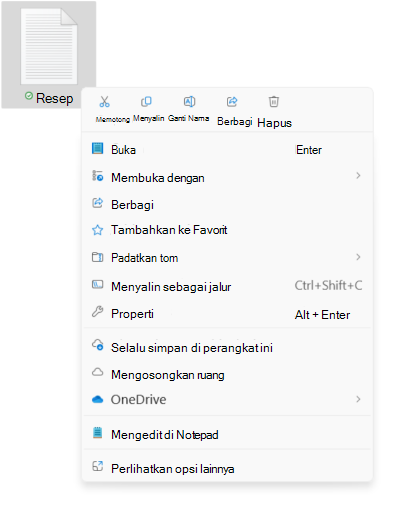Click the Memotong label text
The height and width of the screenshot is (510, 397).
(x=113, y=119)
